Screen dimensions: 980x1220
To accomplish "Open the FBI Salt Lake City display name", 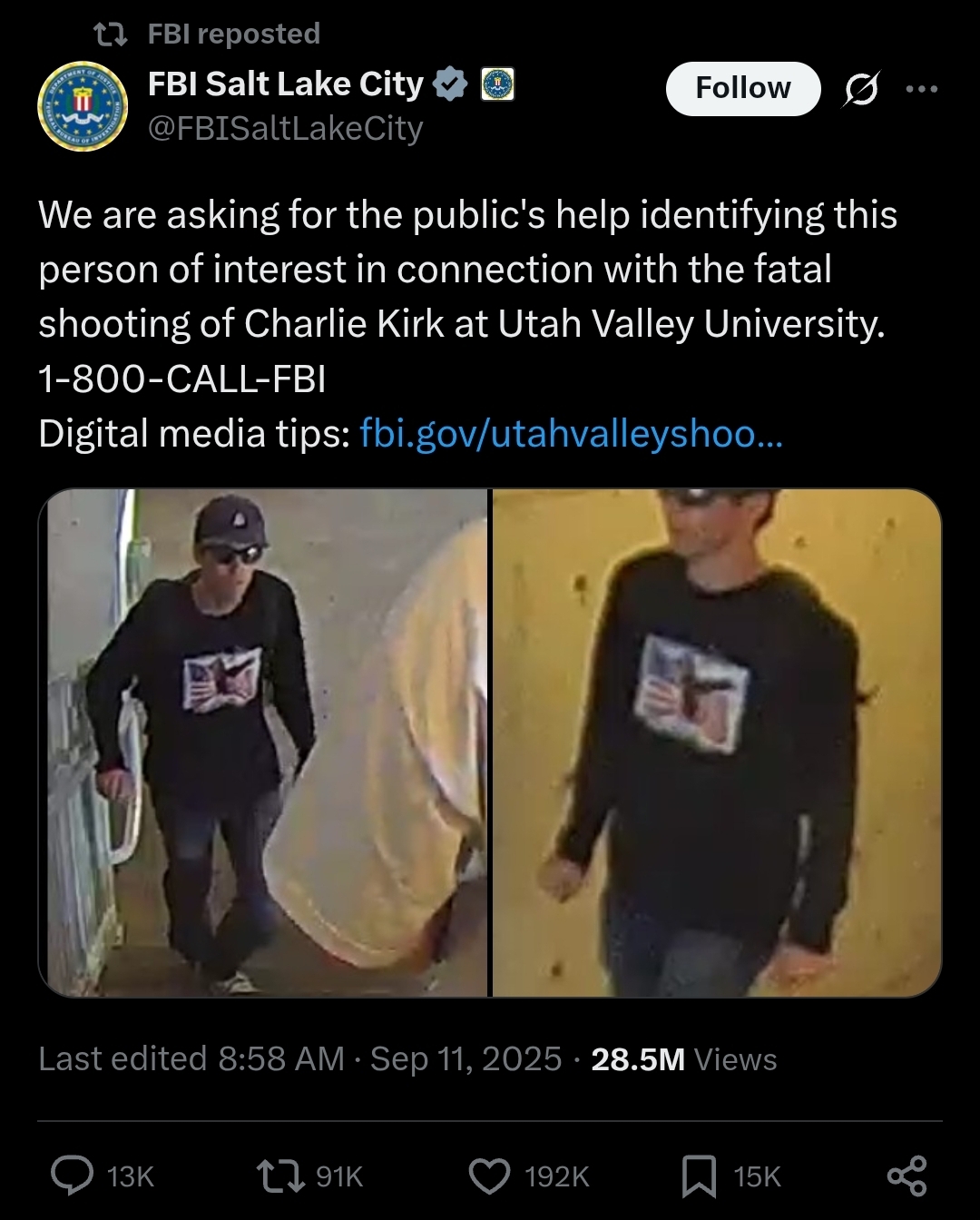I will [286, 84].
